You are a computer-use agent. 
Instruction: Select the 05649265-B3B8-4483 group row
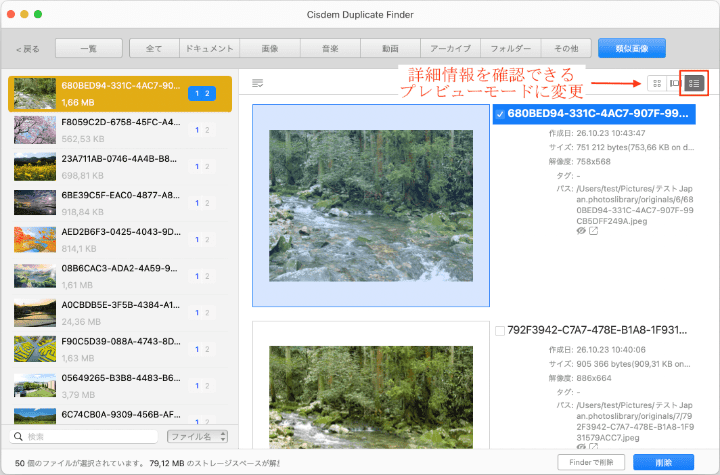(x=120, y=386)
